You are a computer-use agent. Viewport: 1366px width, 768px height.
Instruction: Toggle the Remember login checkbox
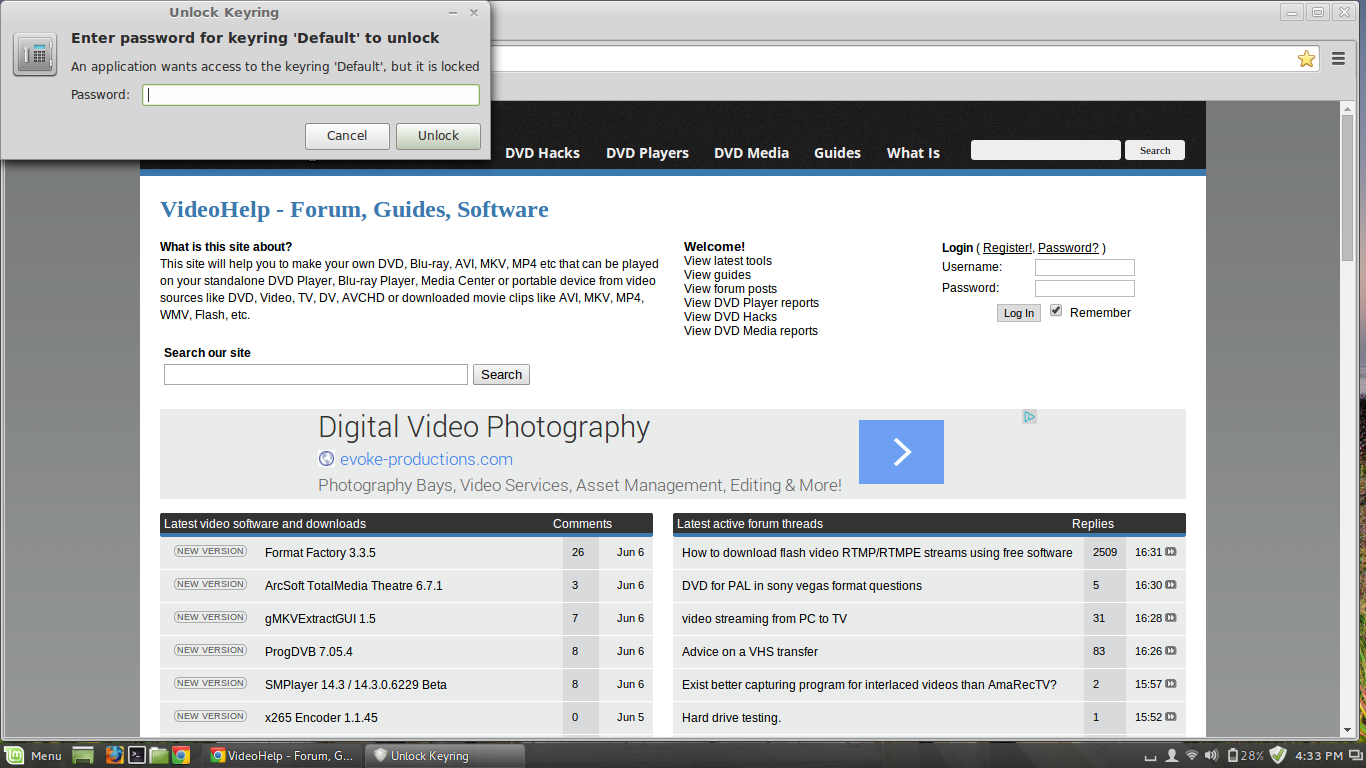point(1056,311)
